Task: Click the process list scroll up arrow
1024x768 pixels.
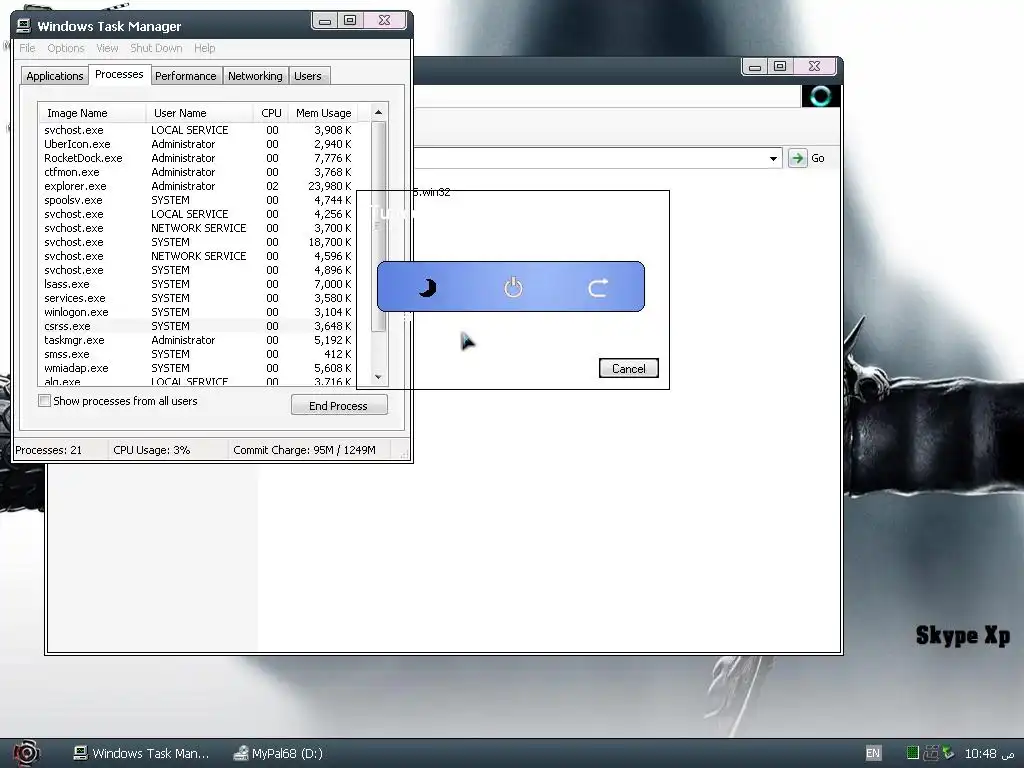Action: click(379, 112)
